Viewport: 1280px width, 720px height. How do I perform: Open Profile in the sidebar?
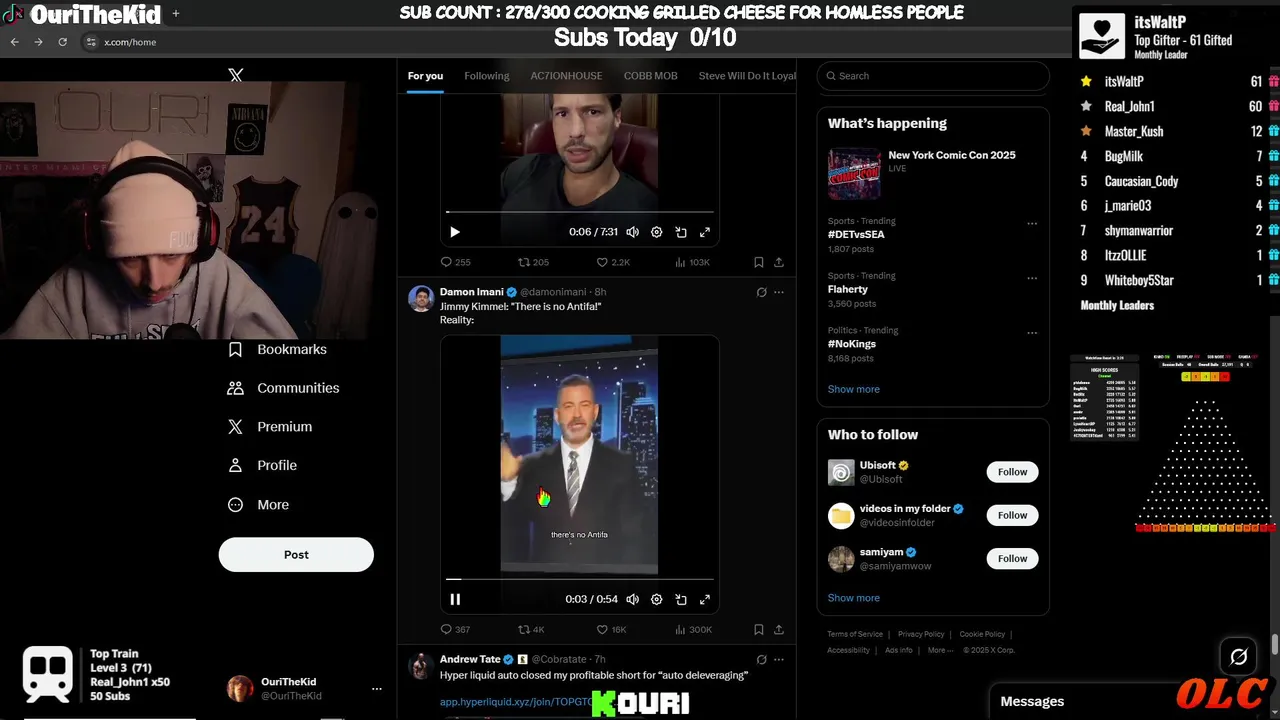pyautogui.click(x=262, y=465)
